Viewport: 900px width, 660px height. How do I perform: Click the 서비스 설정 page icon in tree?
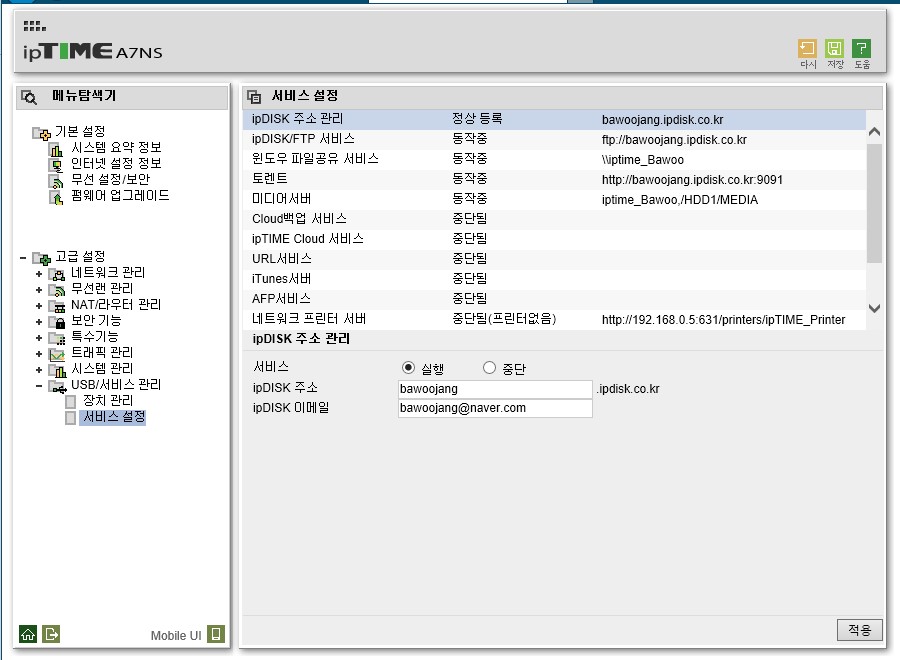(71, 417)
